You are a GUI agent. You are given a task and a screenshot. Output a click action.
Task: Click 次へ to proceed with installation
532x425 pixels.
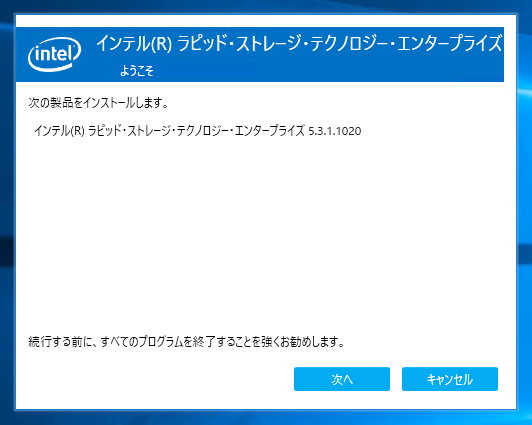342,379
